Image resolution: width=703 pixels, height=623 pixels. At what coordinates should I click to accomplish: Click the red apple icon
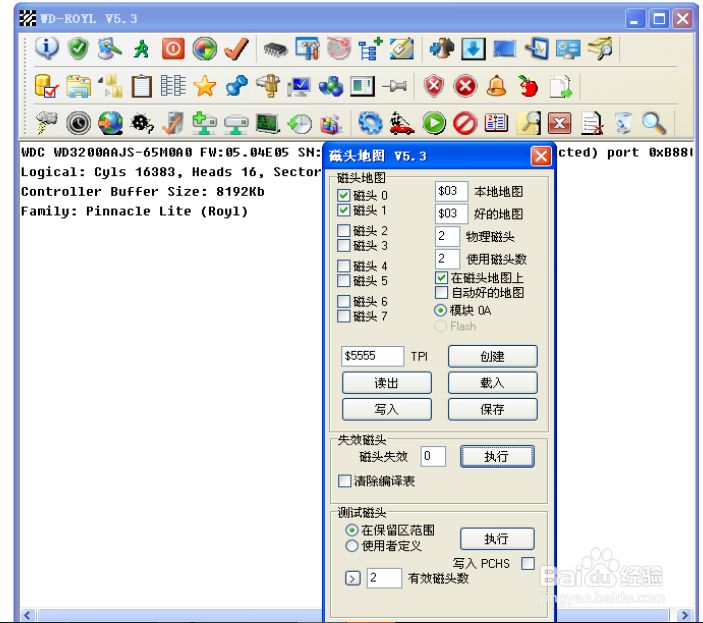coord(528,86)
